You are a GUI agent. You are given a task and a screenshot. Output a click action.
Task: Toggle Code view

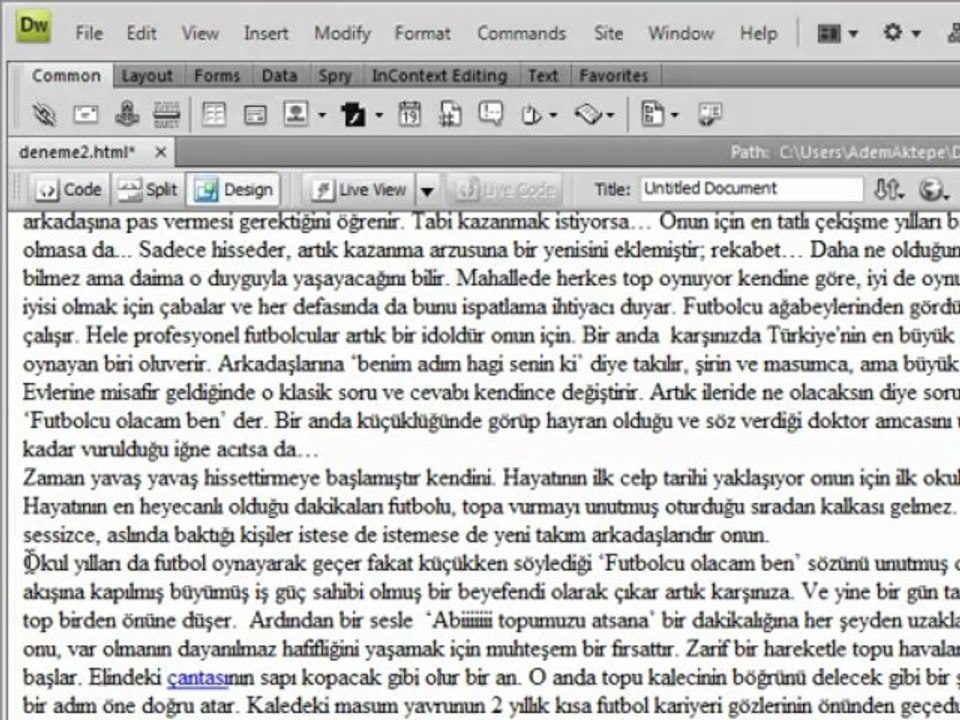tap(69, 190)
